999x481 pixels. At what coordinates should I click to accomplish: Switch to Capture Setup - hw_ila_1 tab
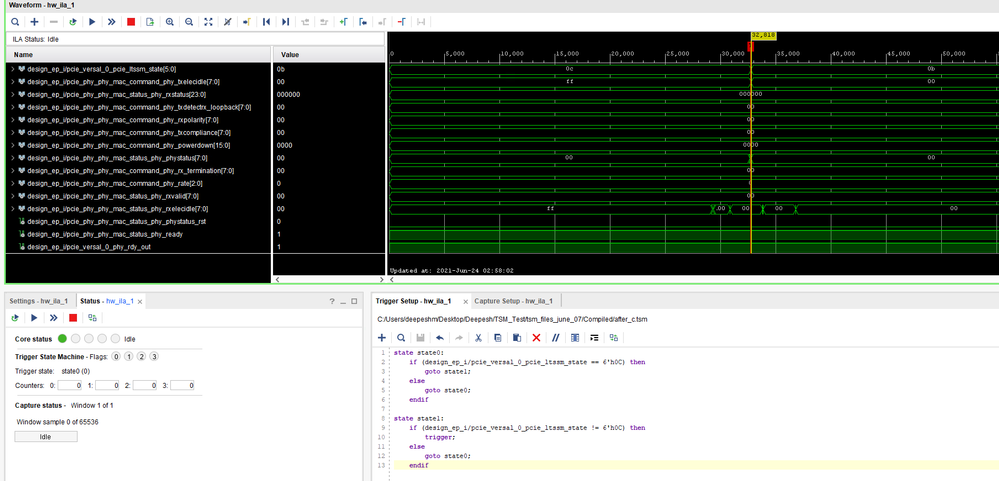click(513, 300)
